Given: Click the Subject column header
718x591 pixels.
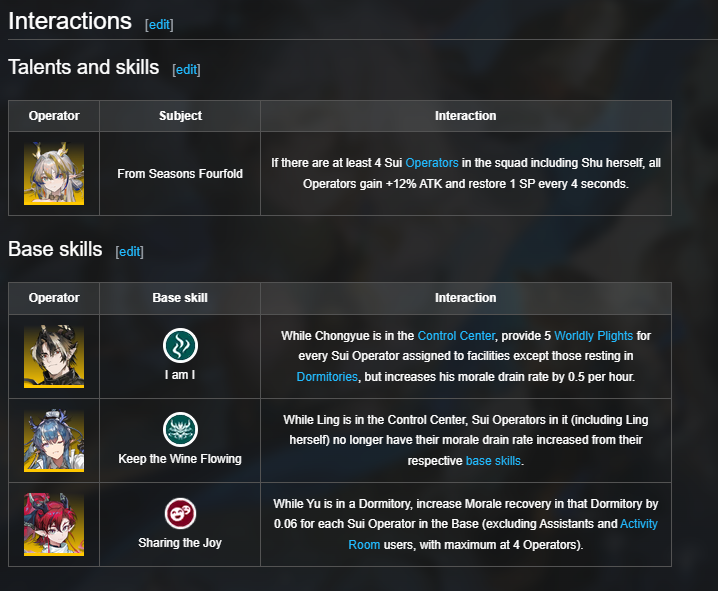Looking at the screenshot, I should [x=180, y=116].
